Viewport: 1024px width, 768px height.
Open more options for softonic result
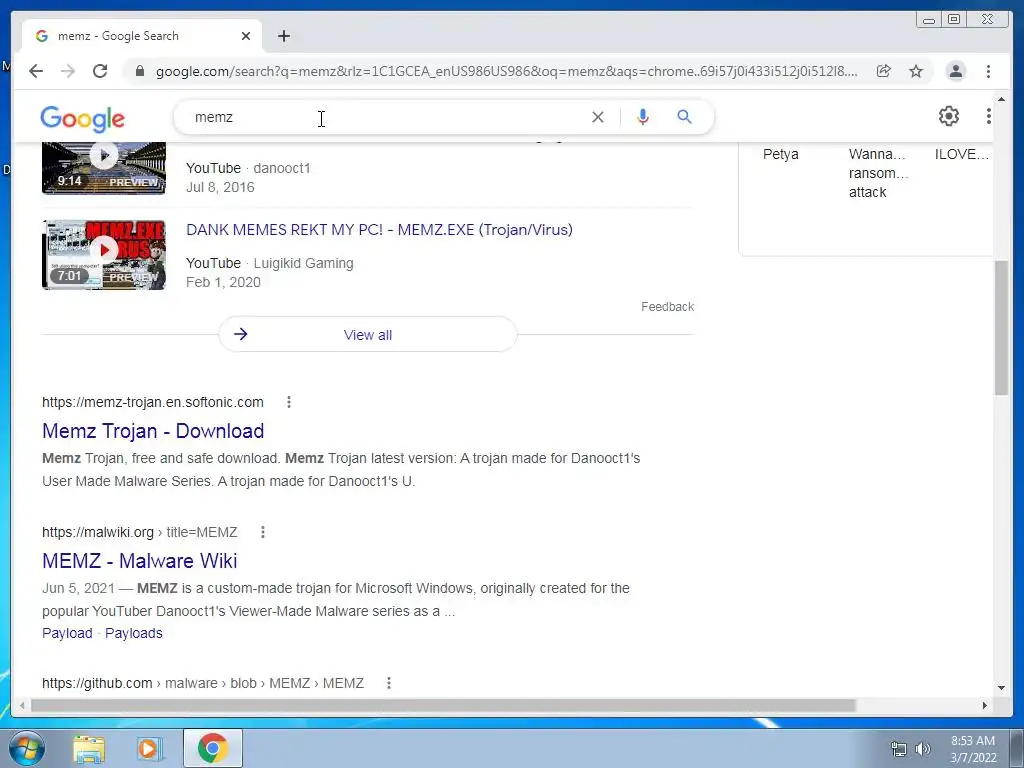click(x=289, y=402)
